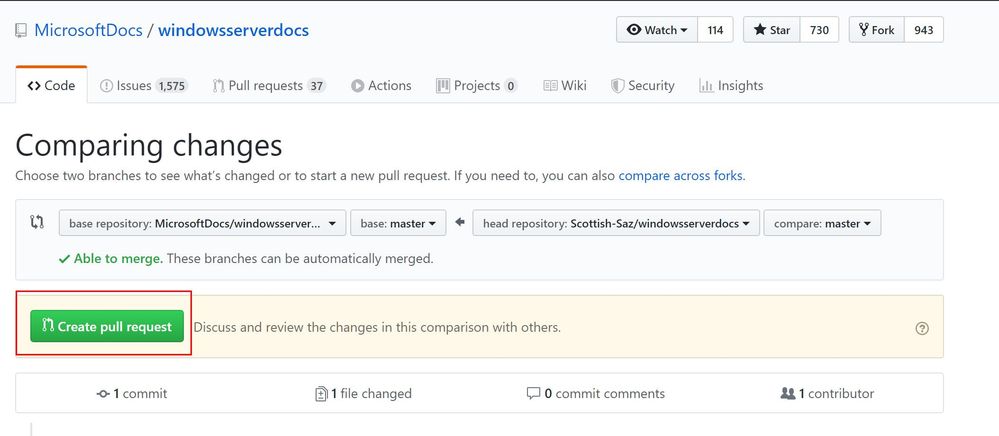View the 0 commit comments summary
Screen dimensions: 999x436
pos(596,393)
